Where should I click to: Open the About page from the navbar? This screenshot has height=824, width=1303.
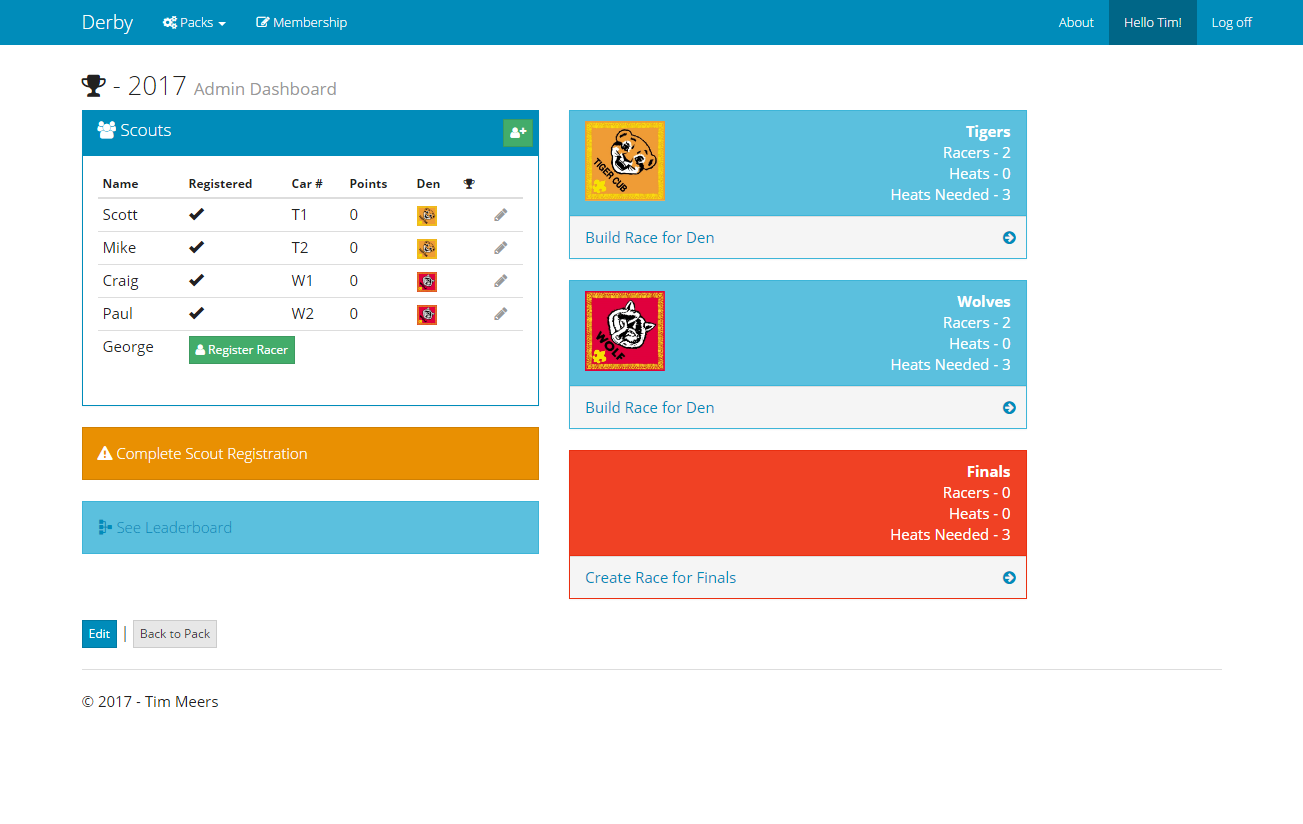(1076, 22)
